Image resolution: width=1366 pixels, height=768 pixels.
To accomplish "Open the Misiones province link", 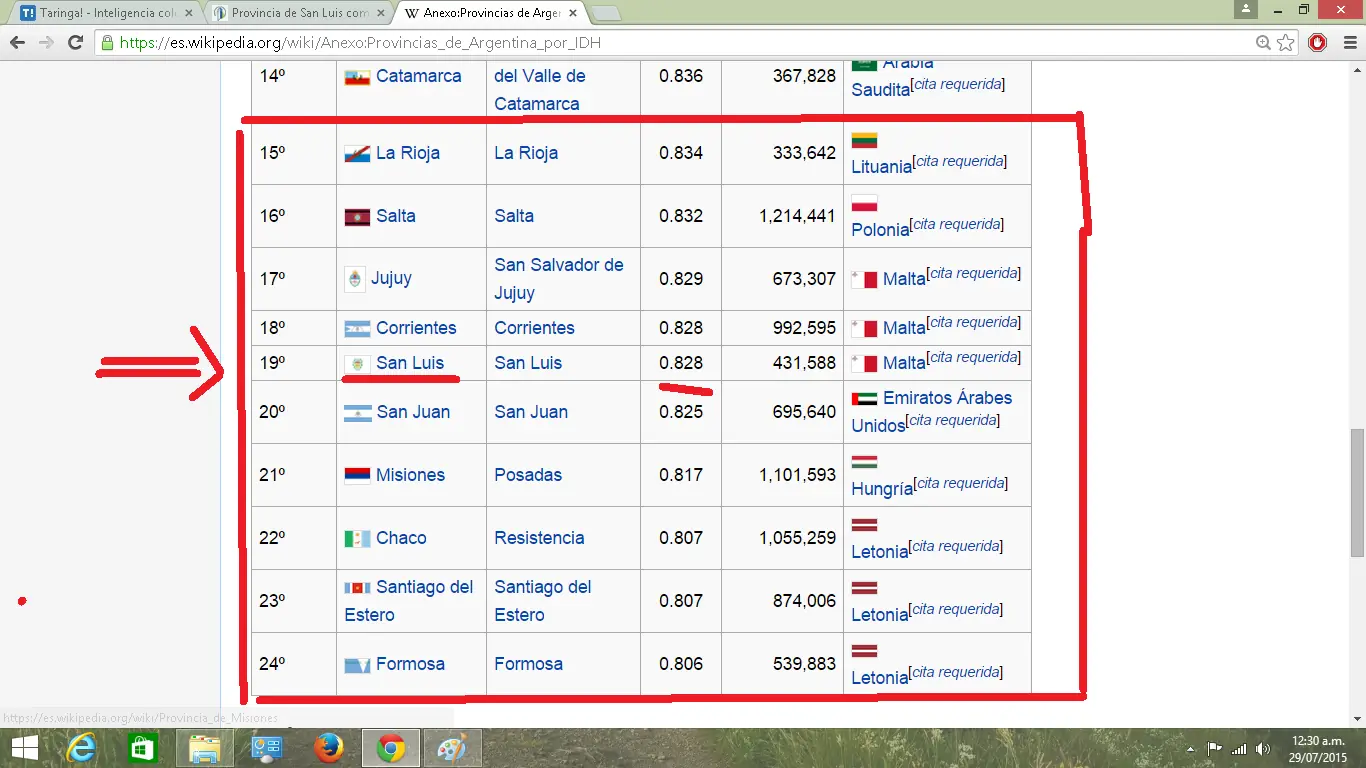I will point(410,475).
